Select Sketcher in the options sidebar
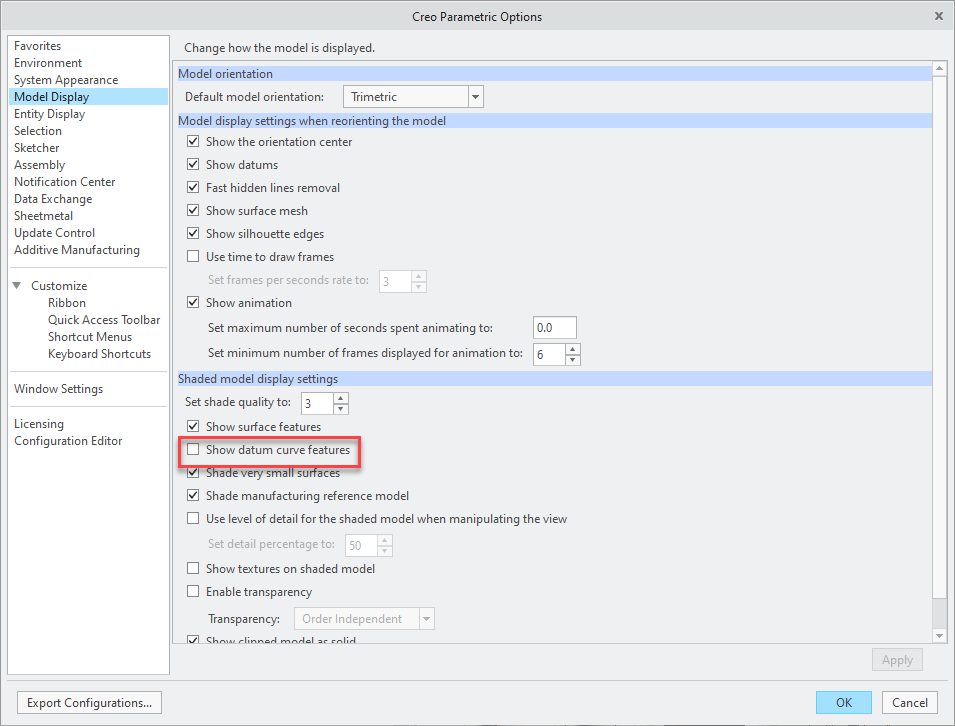The image size is (955, 726). pyautogui.click(x=38, y=147)
